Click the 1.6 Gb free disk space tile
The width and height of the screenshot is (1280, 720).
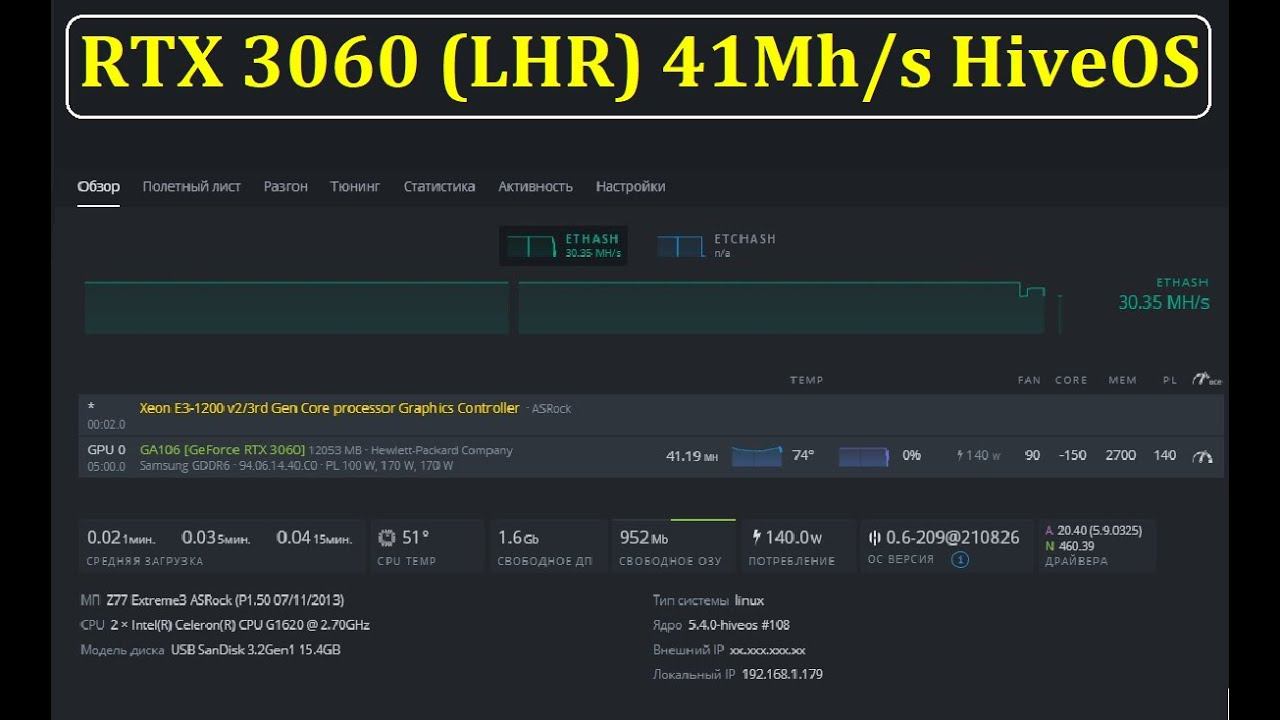546,546
